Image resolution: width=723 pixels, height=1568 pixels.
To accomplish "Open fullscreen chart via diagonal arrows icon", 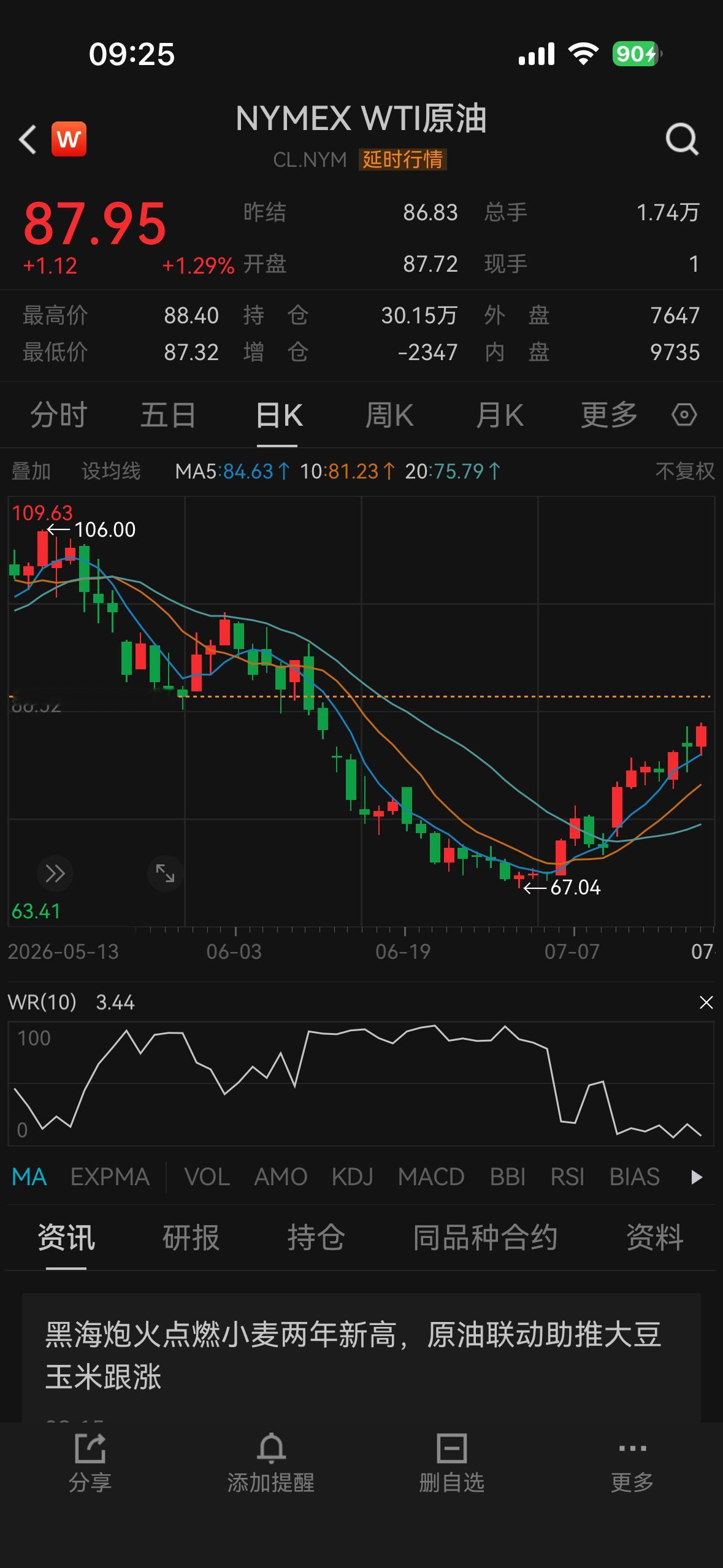I will 165,873.
